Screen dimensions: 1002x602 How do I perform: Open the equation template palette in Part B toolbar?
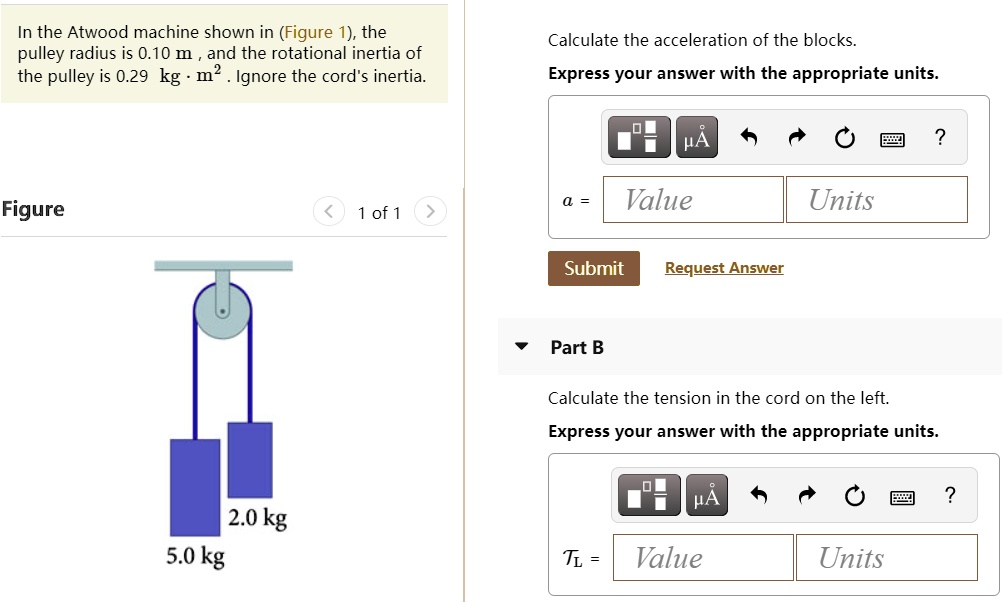pyautogui.click(x=648, y=494)
